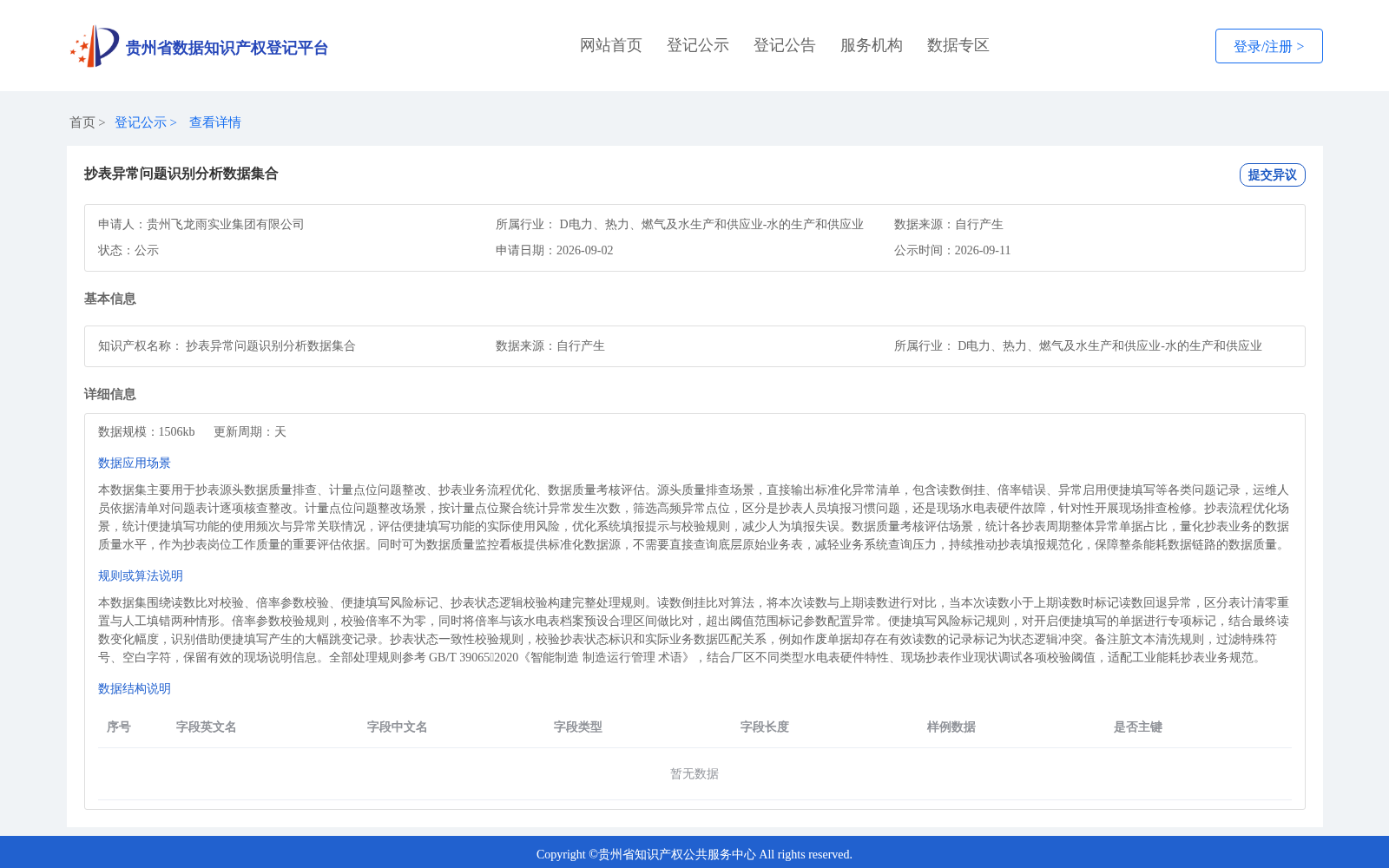
Task: Click the 字段中文名 column header
Action: coord(398,727)
